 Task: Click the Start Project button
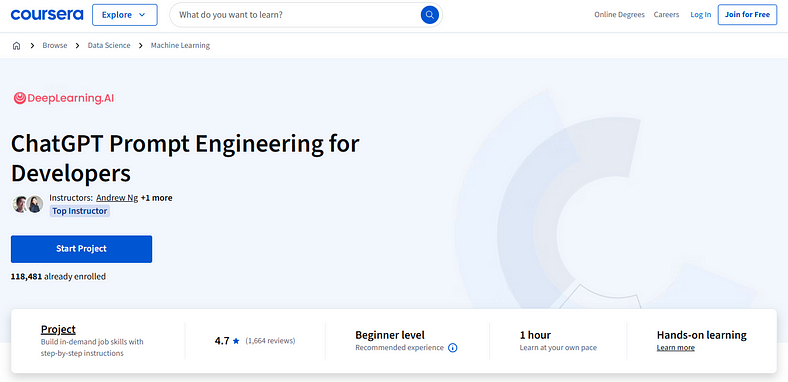tap(81, 249)
